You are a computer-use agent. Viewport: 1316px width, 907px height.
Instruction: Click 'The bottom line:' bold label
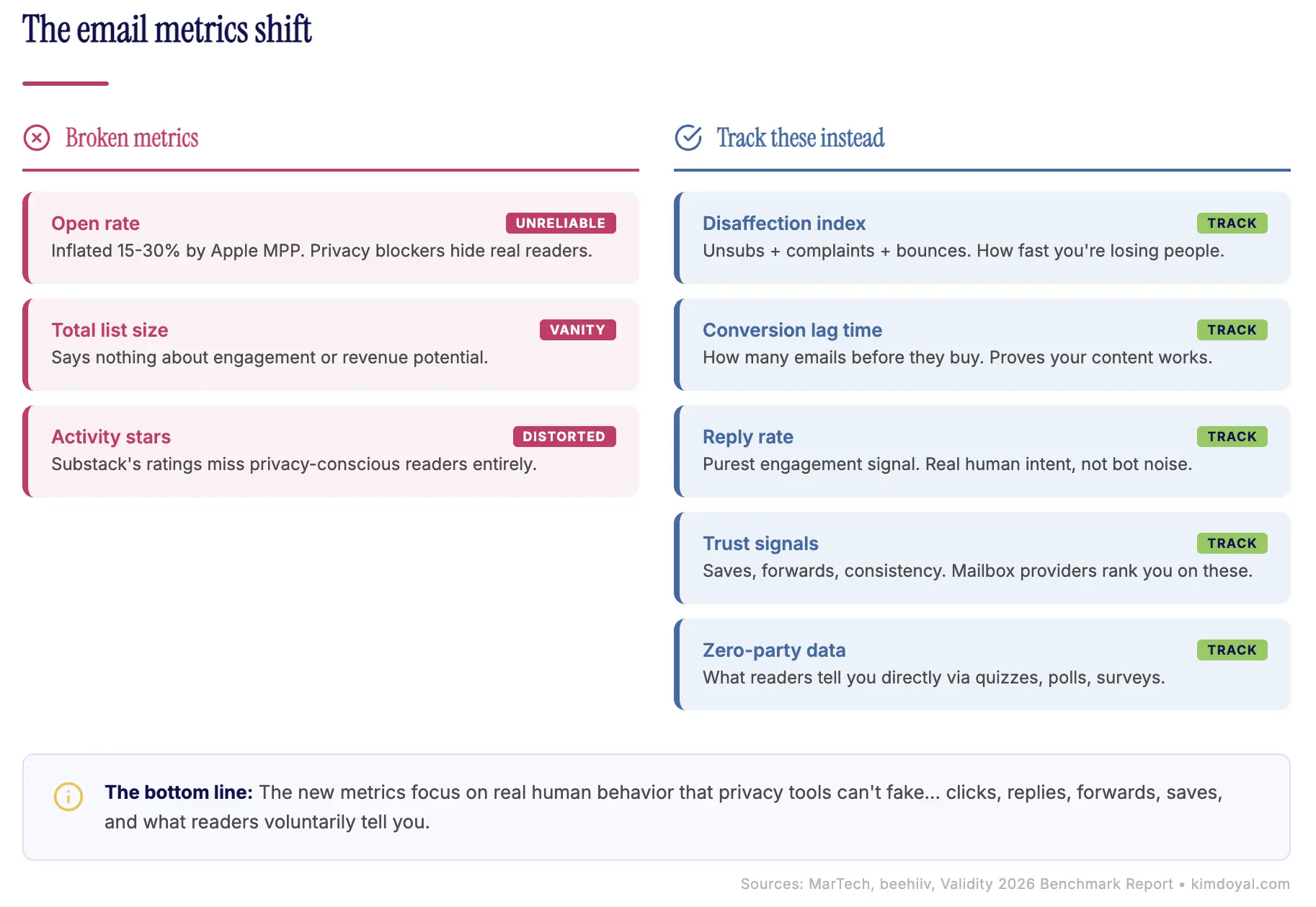point(179,792)
